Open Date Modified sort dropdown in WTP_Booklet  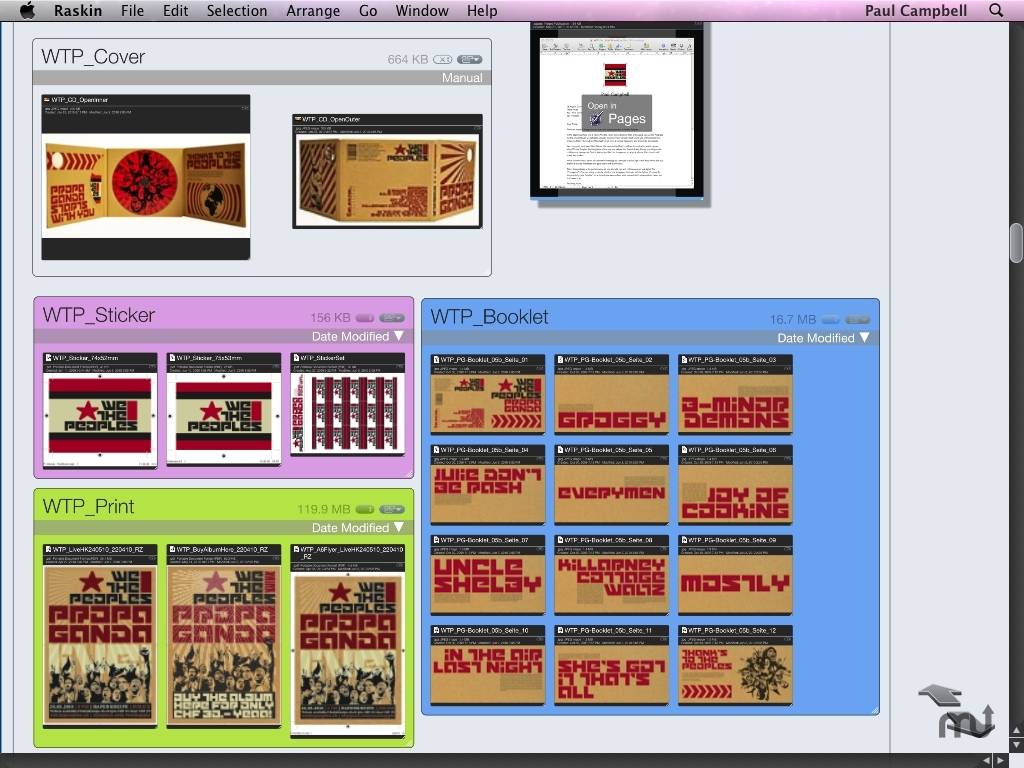(x=823, y=338)
